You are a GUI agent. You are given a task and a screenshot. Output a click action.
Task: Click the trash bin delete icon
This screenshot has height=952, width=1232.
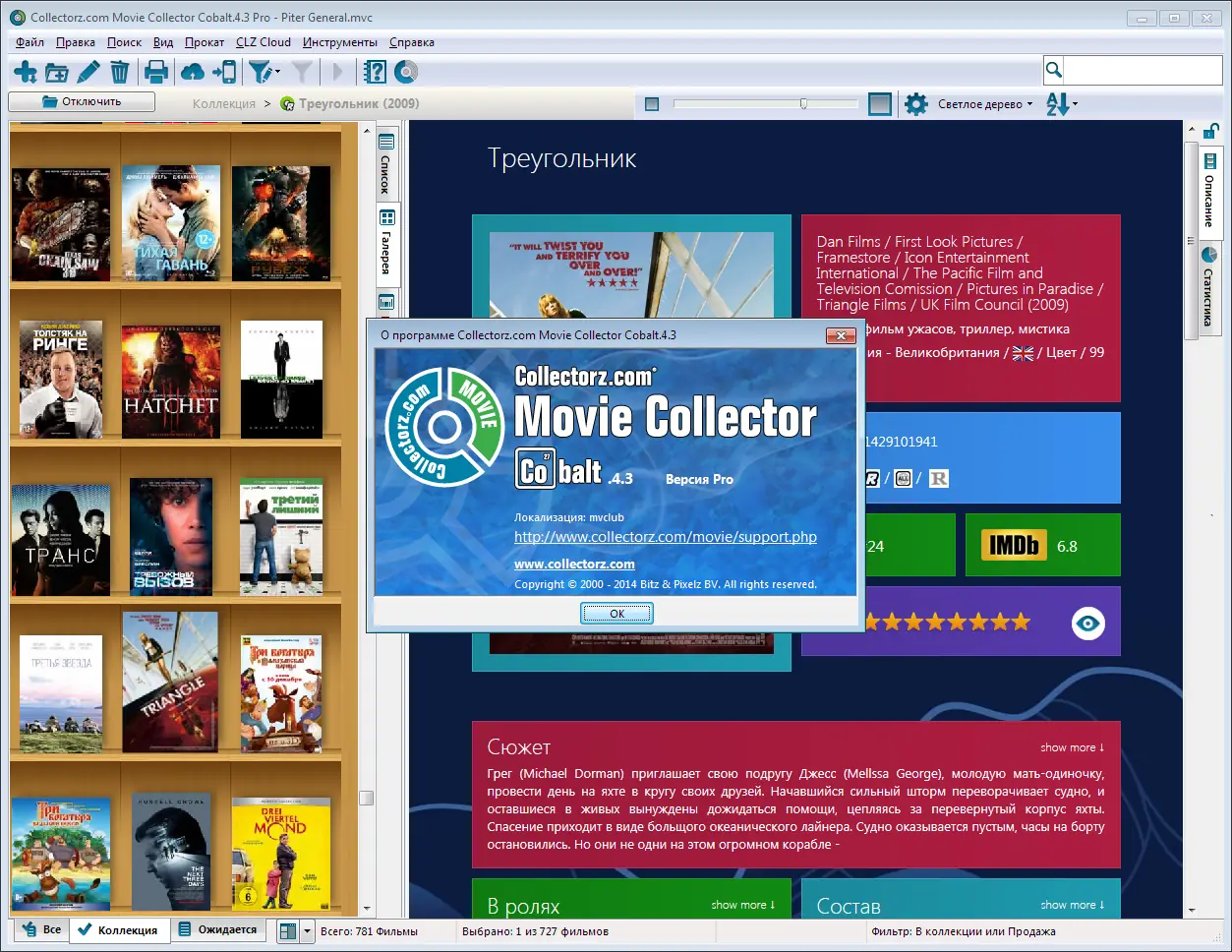119,72
